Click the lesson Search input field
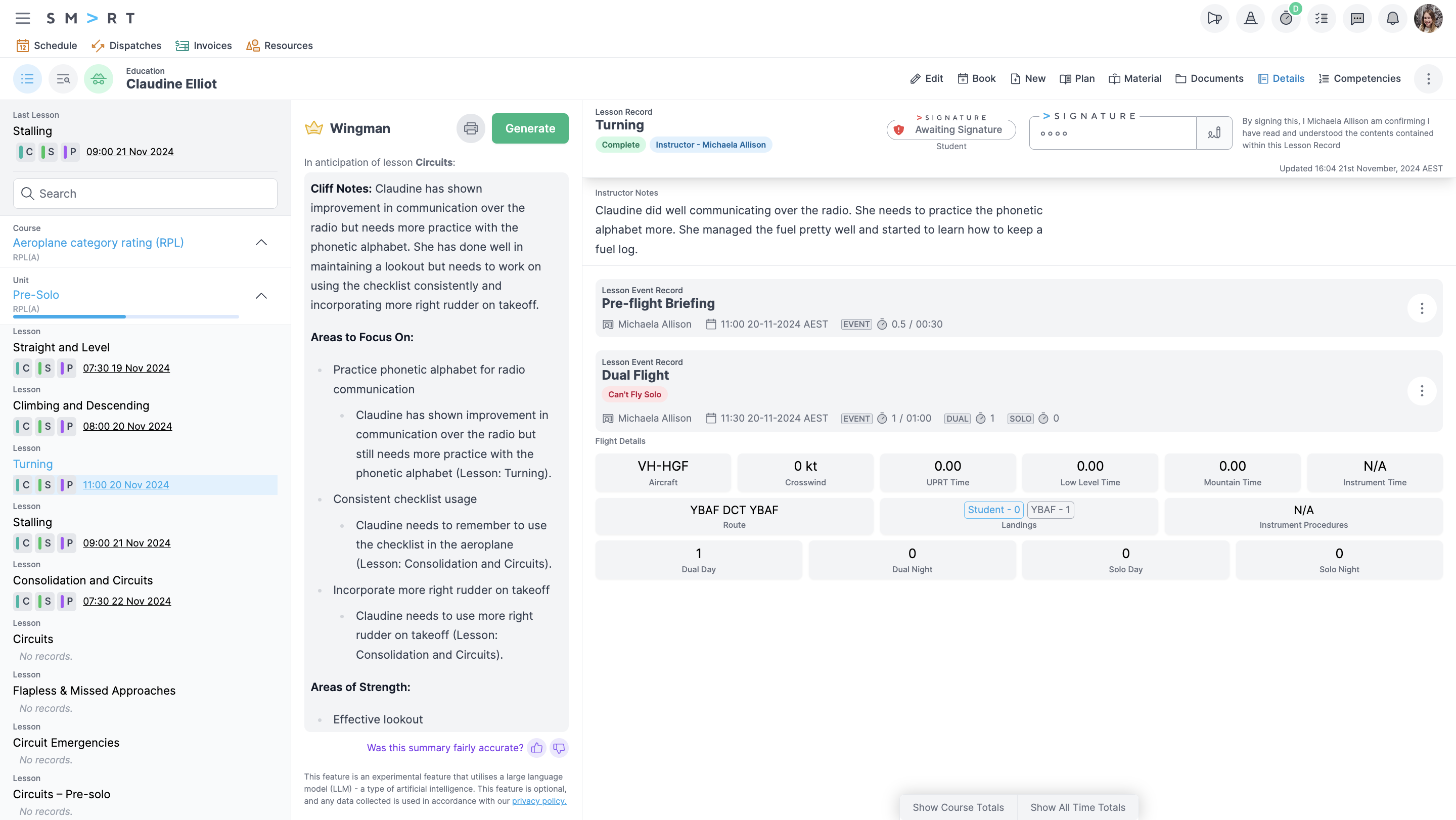Viewport: 1456px width, 820px height. [x=145, y=194]
